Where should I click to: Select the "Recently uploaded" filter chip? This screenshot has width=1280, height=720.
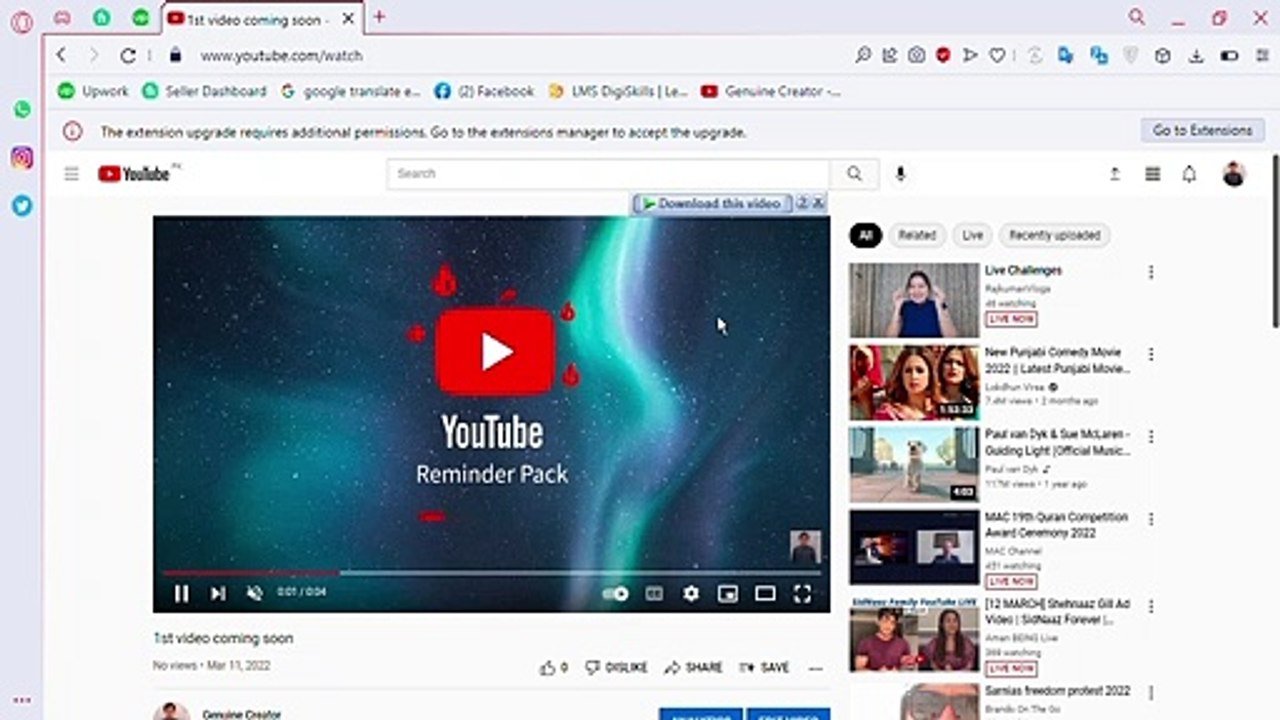tap(1054, 235)
